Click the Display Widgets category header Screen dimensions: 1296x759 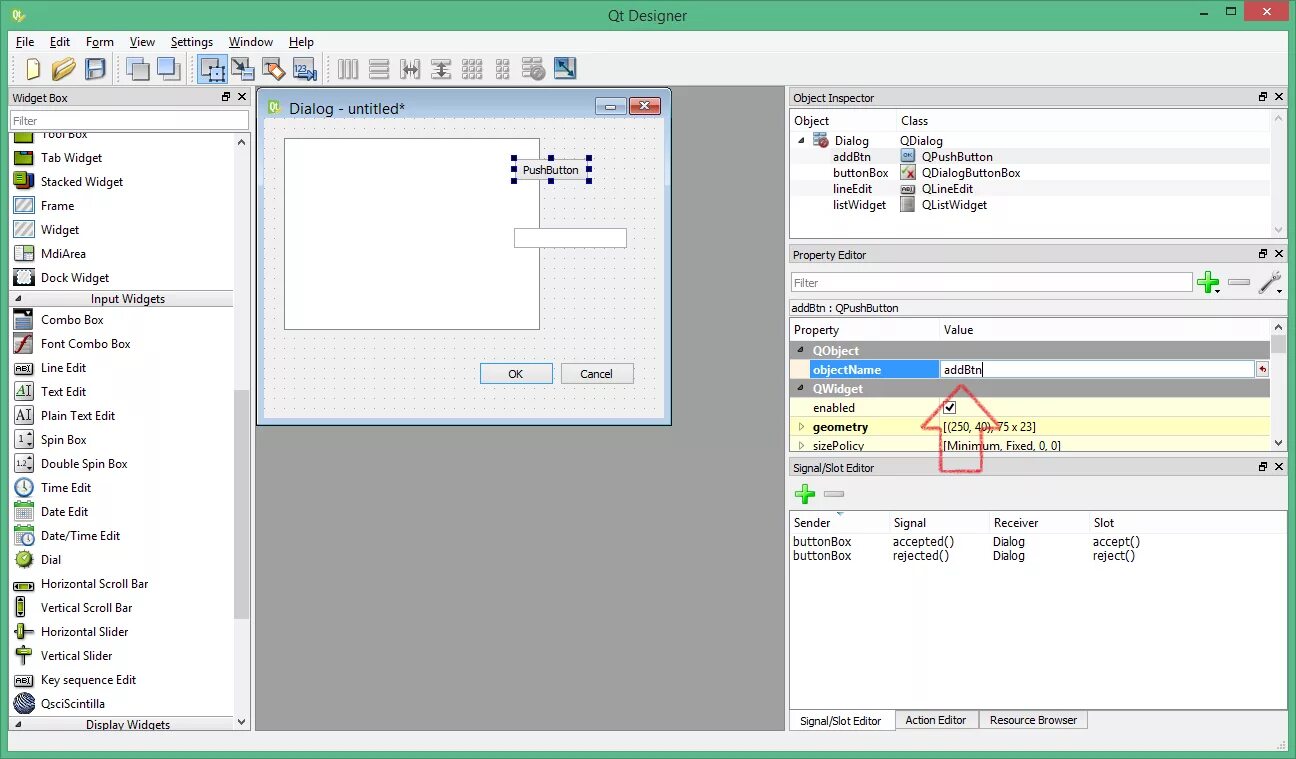pos(122,725)
